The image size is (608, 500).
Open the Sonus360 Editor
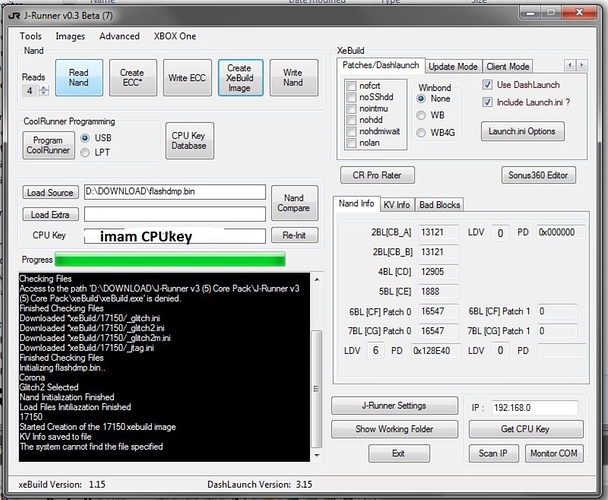539,175
